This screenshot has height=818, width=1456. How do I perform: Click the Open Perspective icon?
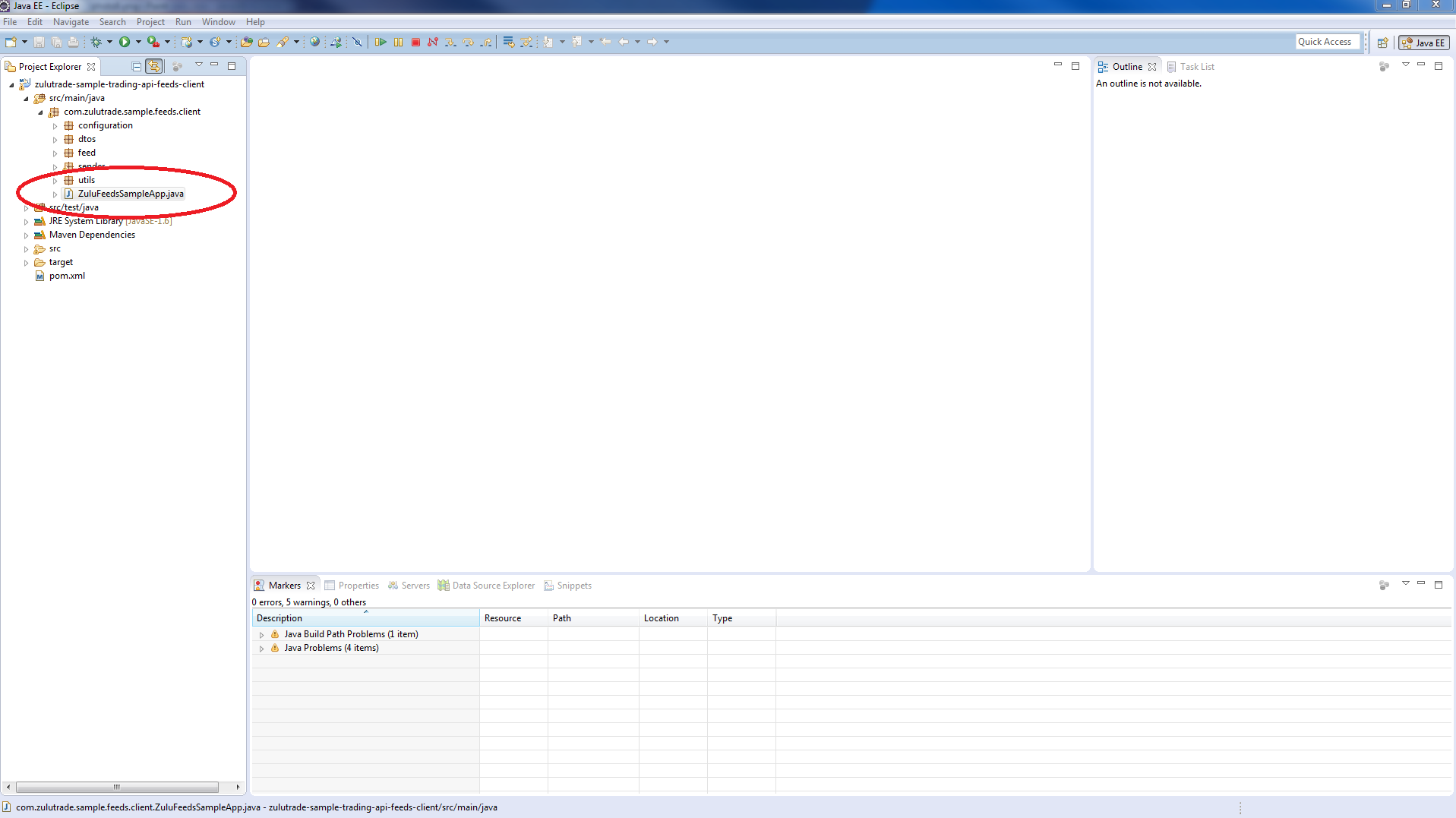tap(1382, 43)
